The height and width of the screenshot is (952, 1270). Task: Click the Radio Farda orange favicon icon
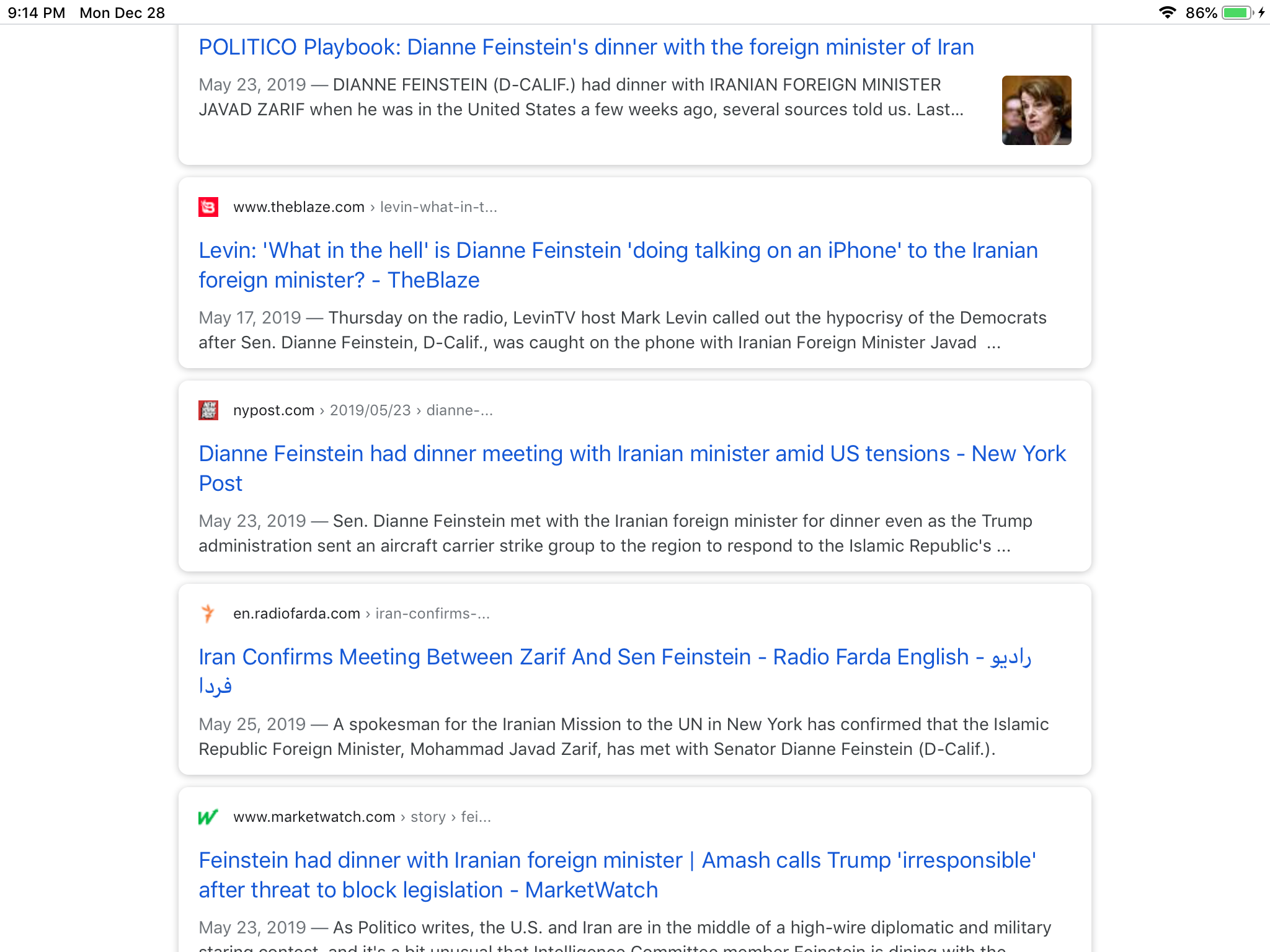208,614
